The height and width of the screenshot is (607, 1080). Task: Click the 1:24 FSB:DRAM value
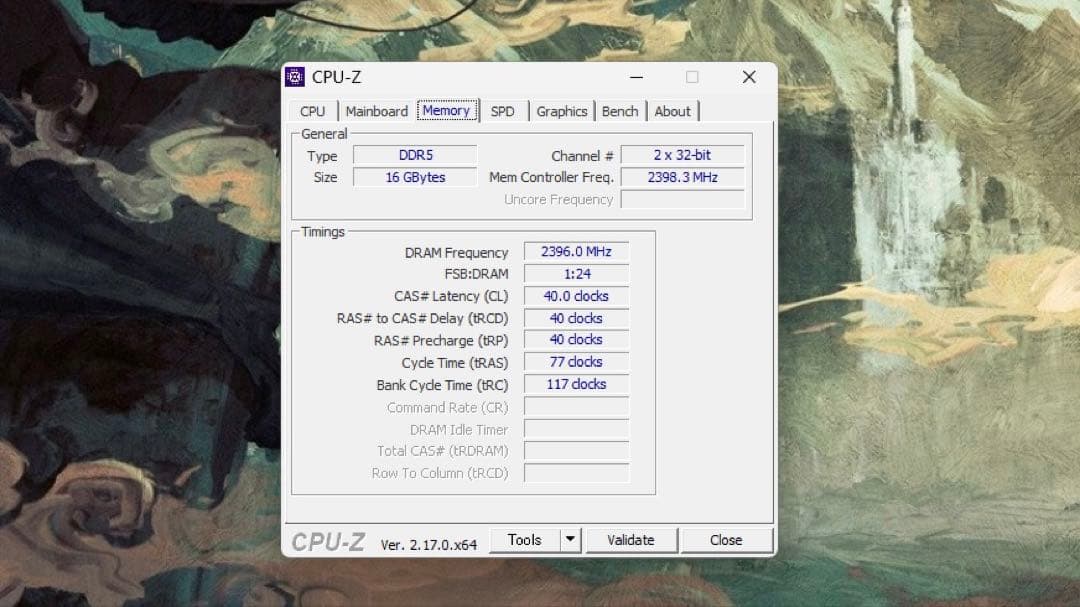tap(577, 274)
